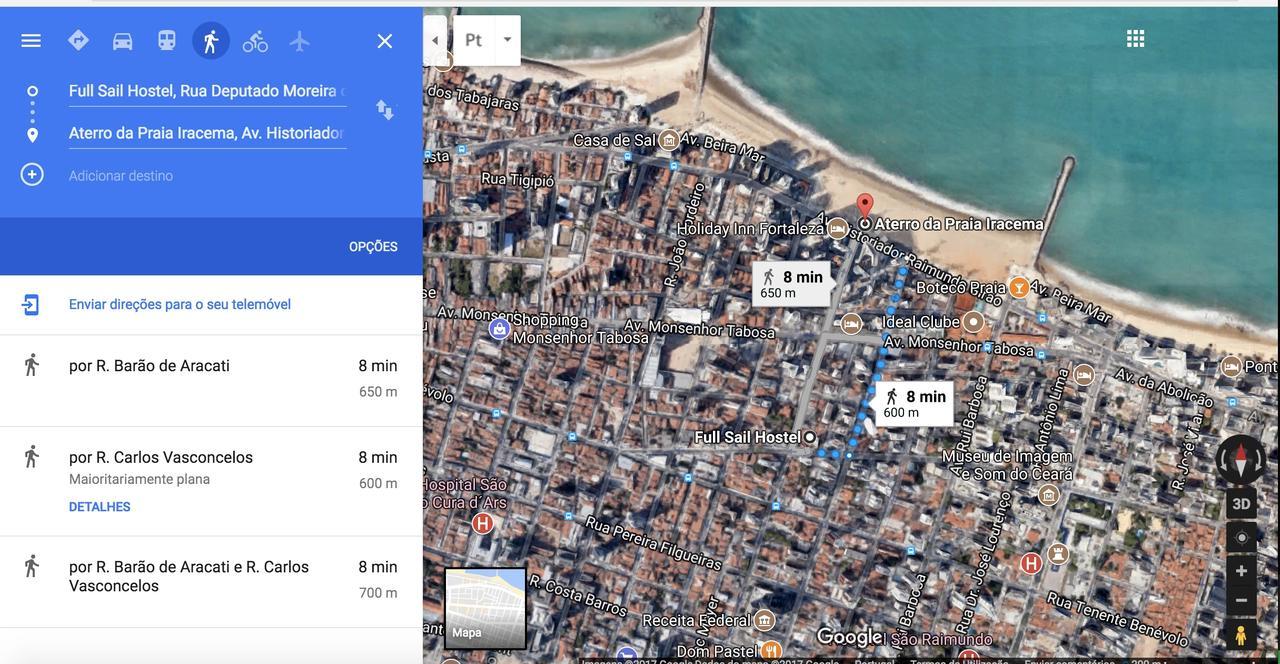Viewport: 1280px width, 664px height.
Task: Switch to Mapa view thumbnail
Action: pyautogui.click(x=485, y=608)
